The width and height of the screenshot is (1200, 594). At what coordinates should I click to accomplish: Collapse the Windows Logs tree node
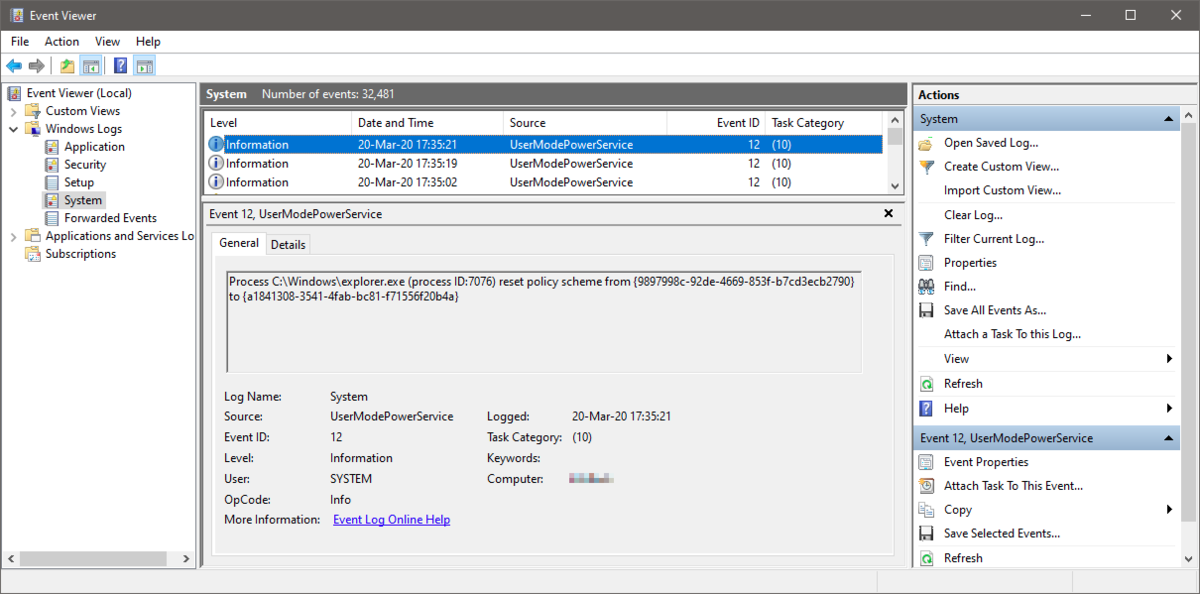pos(14,129)
